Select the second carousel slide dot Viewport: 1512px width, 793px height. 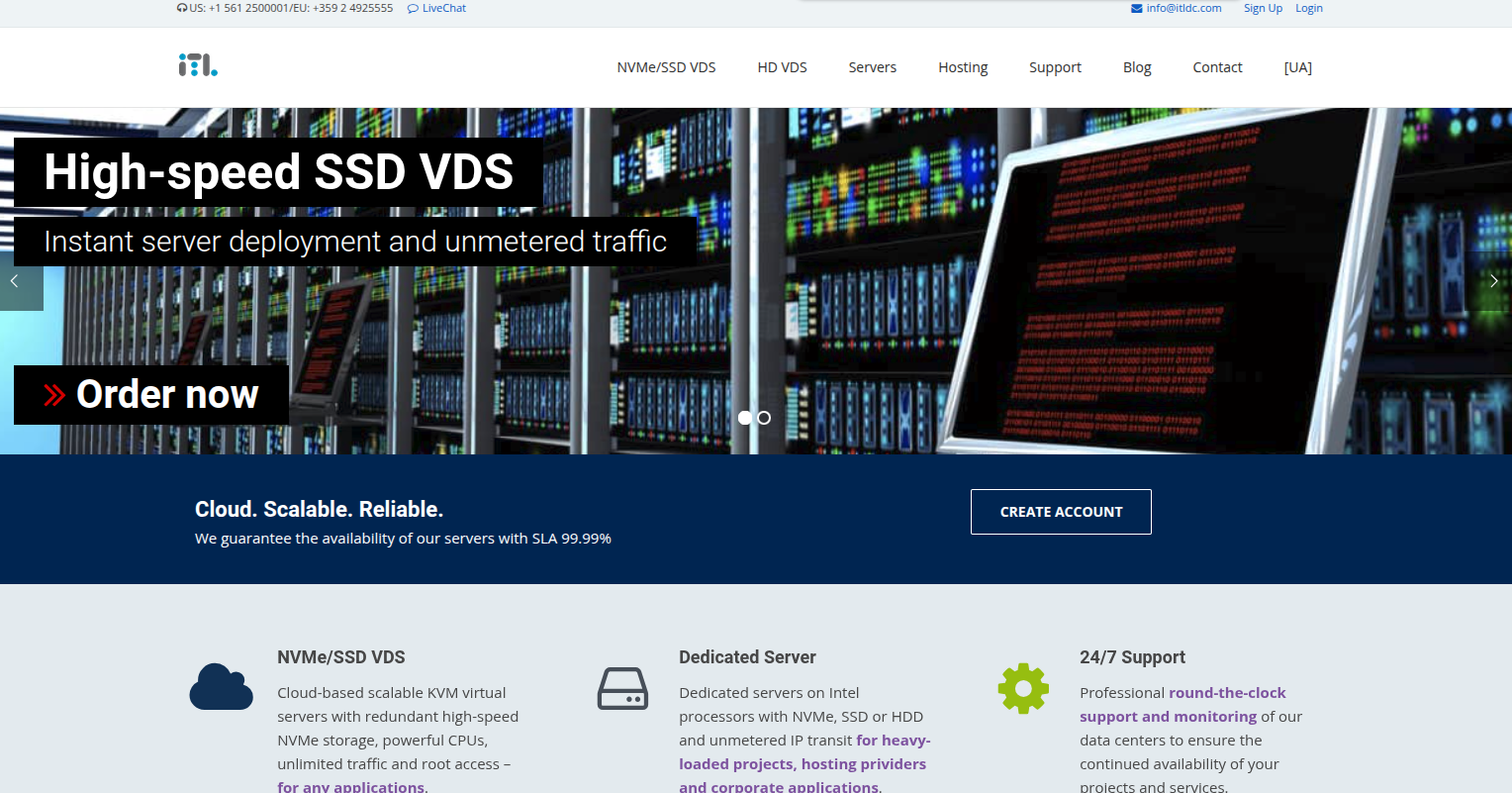pyautogui.click(x=764, y=418)
